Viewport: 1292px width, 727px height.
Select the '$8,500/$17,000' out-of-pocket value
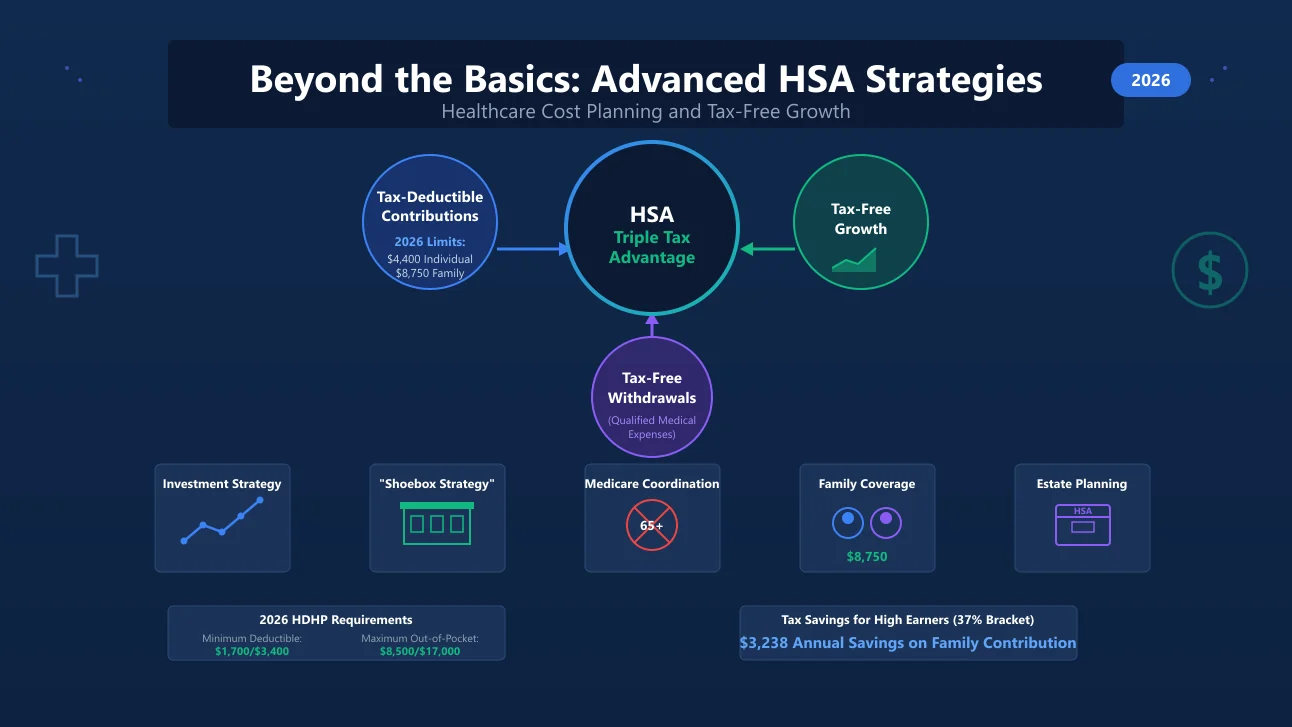coord(420,651)
